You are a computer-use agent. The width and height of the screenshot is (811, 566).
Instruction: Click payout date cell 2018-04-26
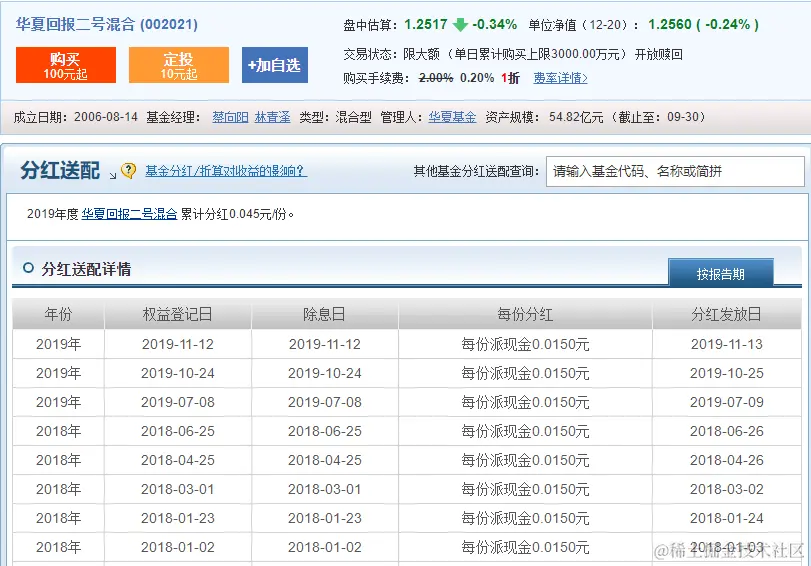(x=727, y=460)
